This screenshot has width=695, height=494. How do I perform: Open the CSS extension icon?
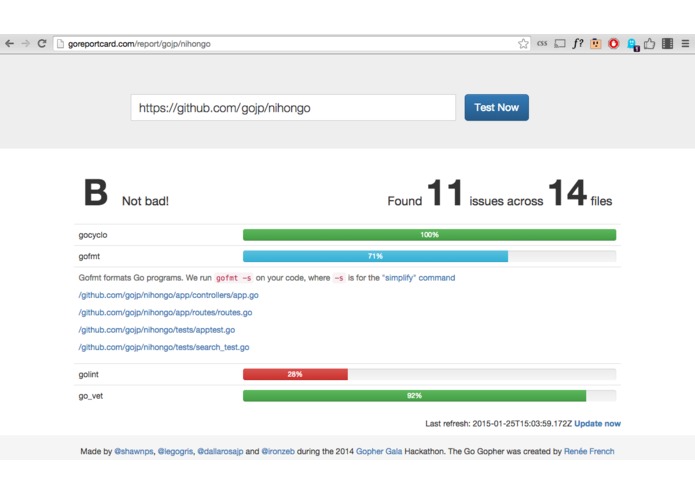point(542,43)
